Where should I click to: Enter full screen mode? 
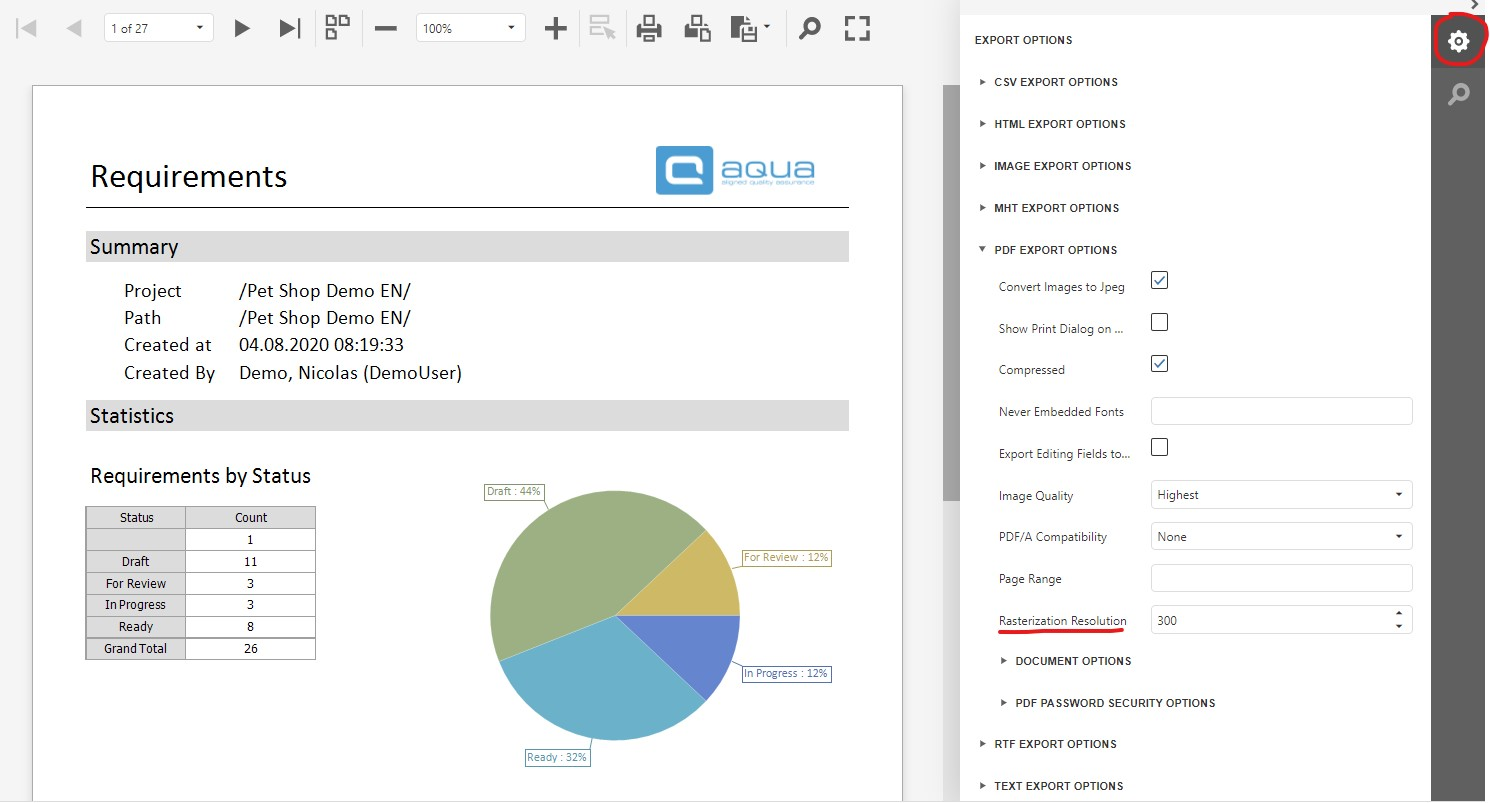857,29
